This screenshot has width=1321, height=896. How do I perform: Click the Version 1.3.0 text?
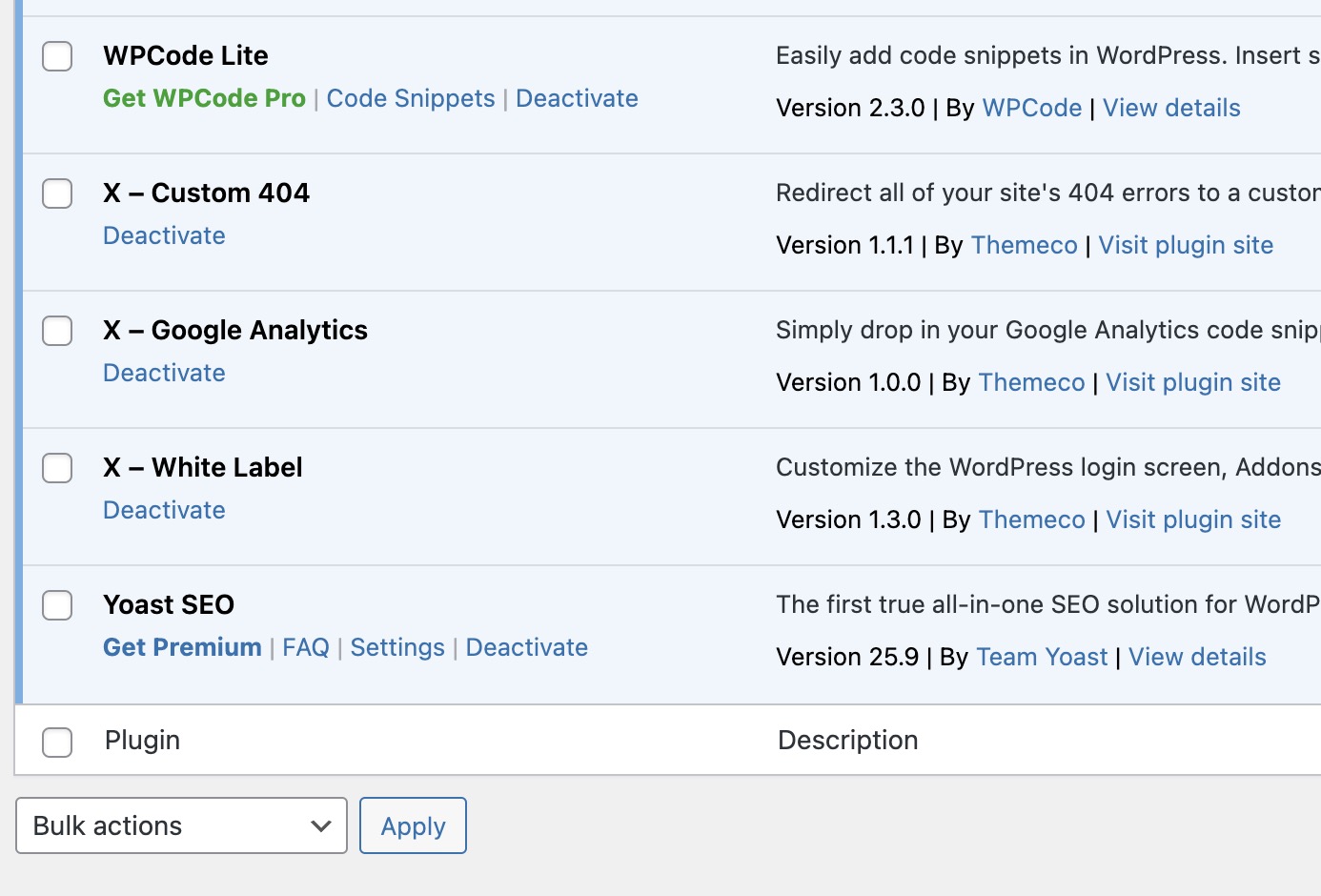848,519
